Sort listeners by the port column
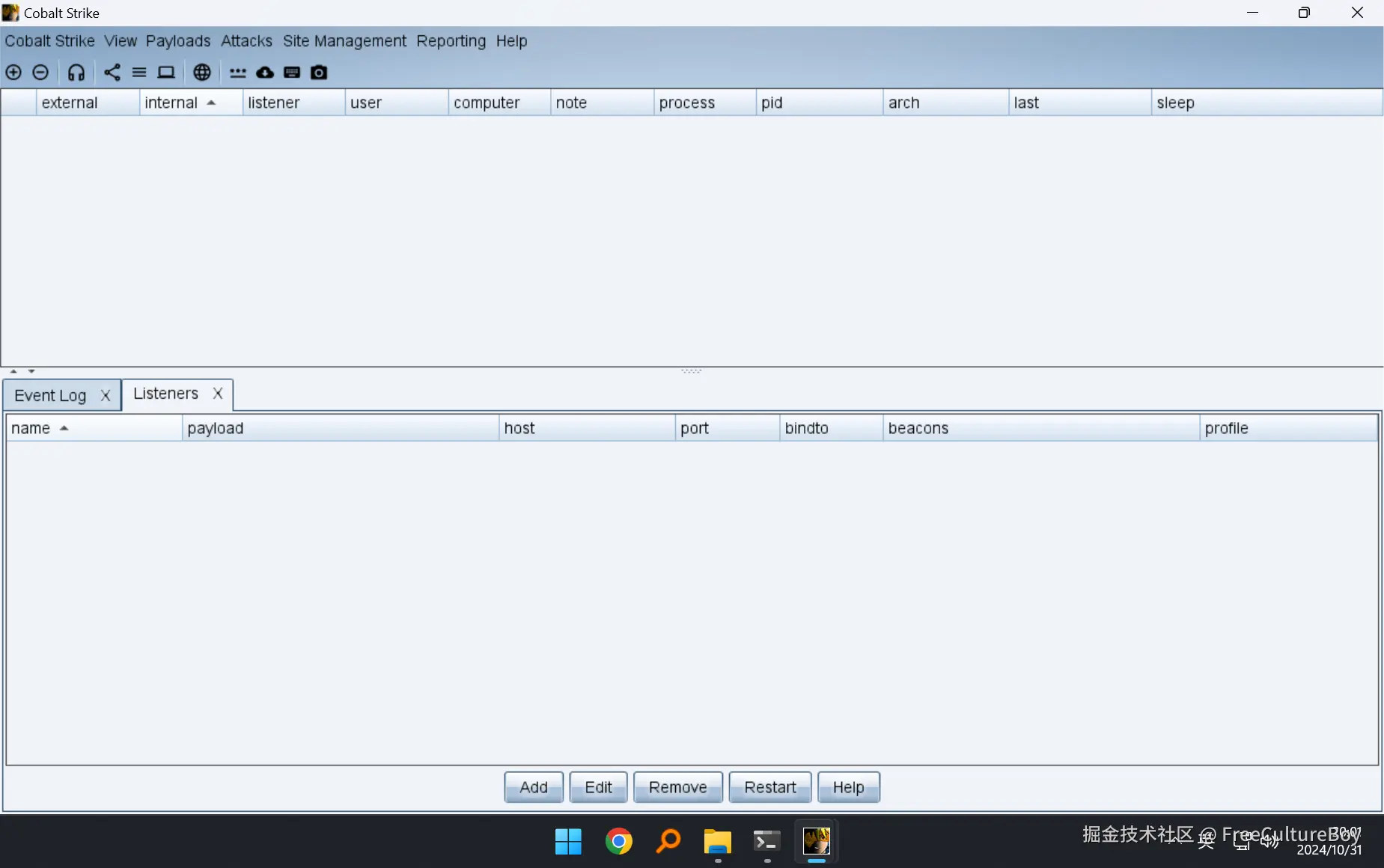This screenshot has width=1384, height=868. [x=728, y=428]
